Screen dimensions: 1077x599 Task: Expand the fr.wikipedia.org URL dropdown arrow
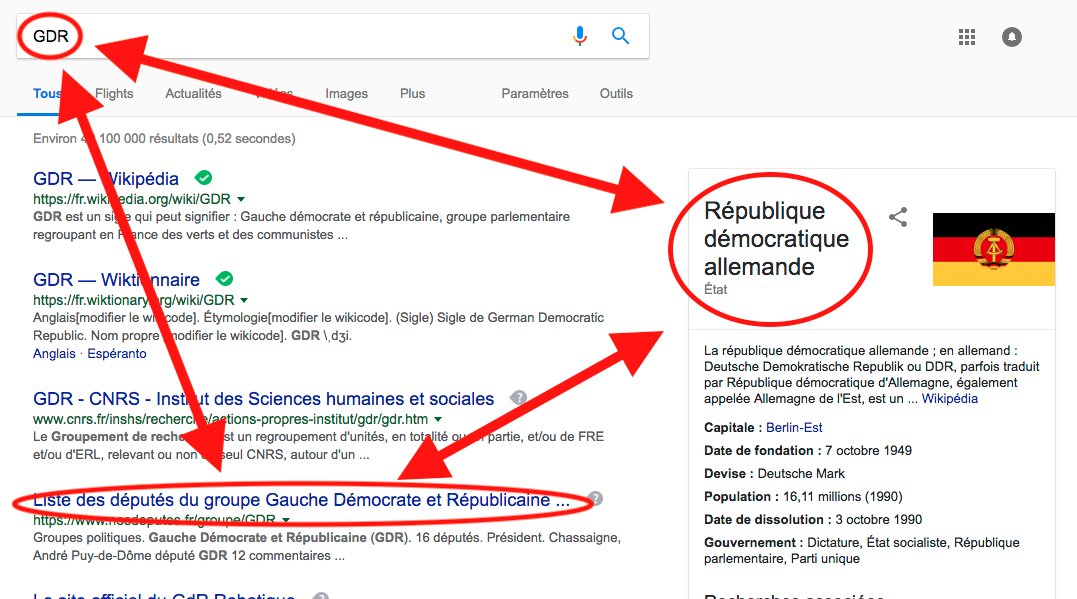tap(241, 199)
